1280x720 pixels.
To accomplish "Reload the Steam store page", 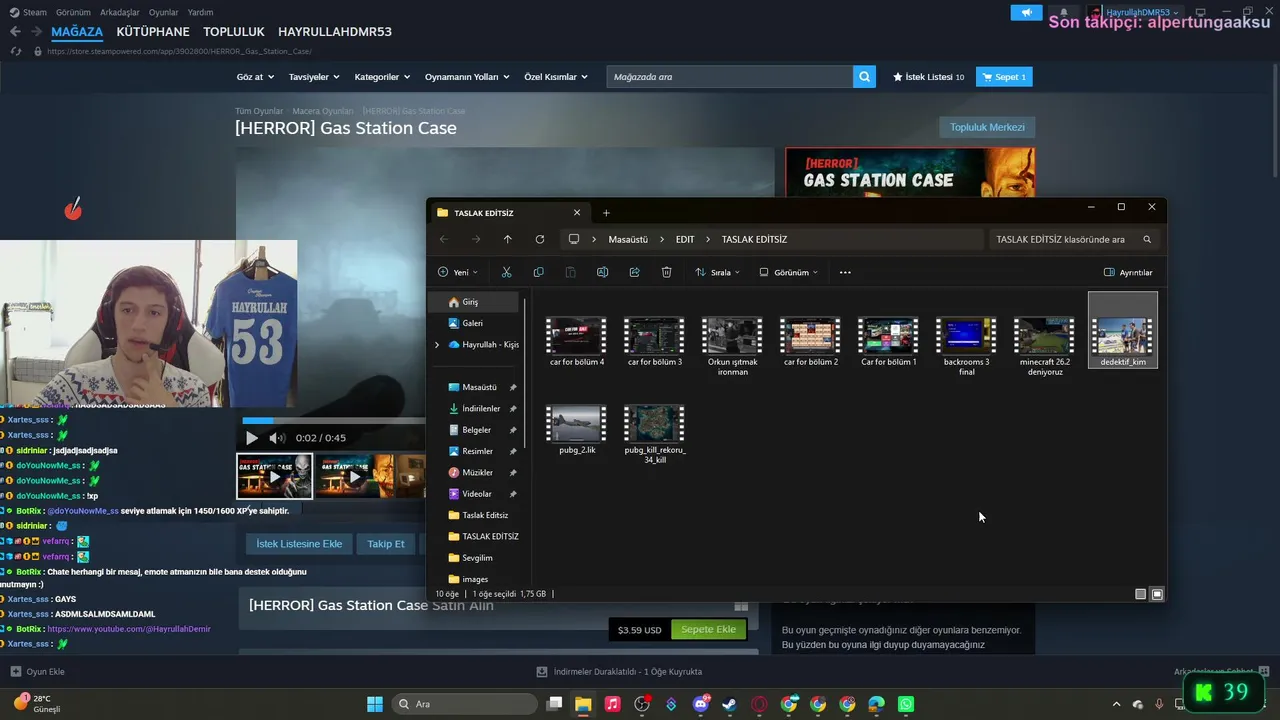I will point(15,51).
